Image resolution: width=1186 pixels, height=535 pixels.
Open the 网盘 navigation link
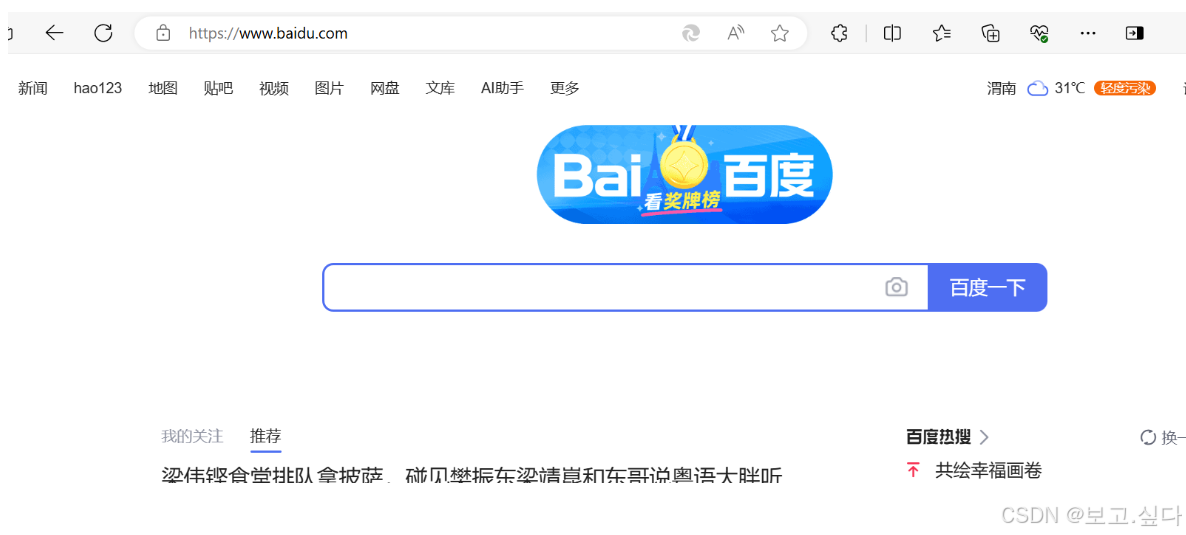click(x=385, y=89)
